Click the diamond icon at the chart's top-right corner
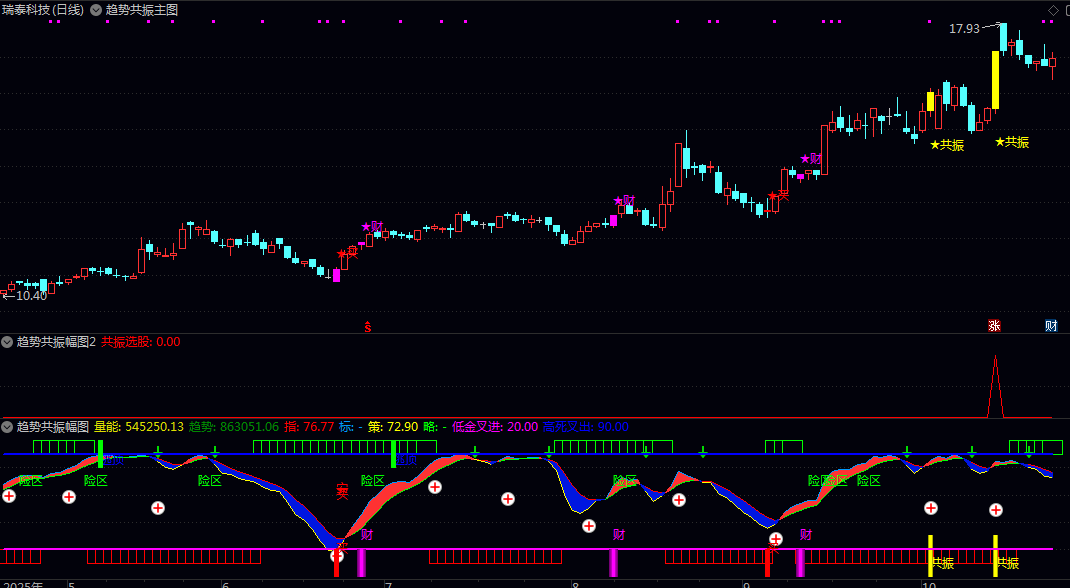Viewport: 1070px width, 588px height. tap(1053, 10)
